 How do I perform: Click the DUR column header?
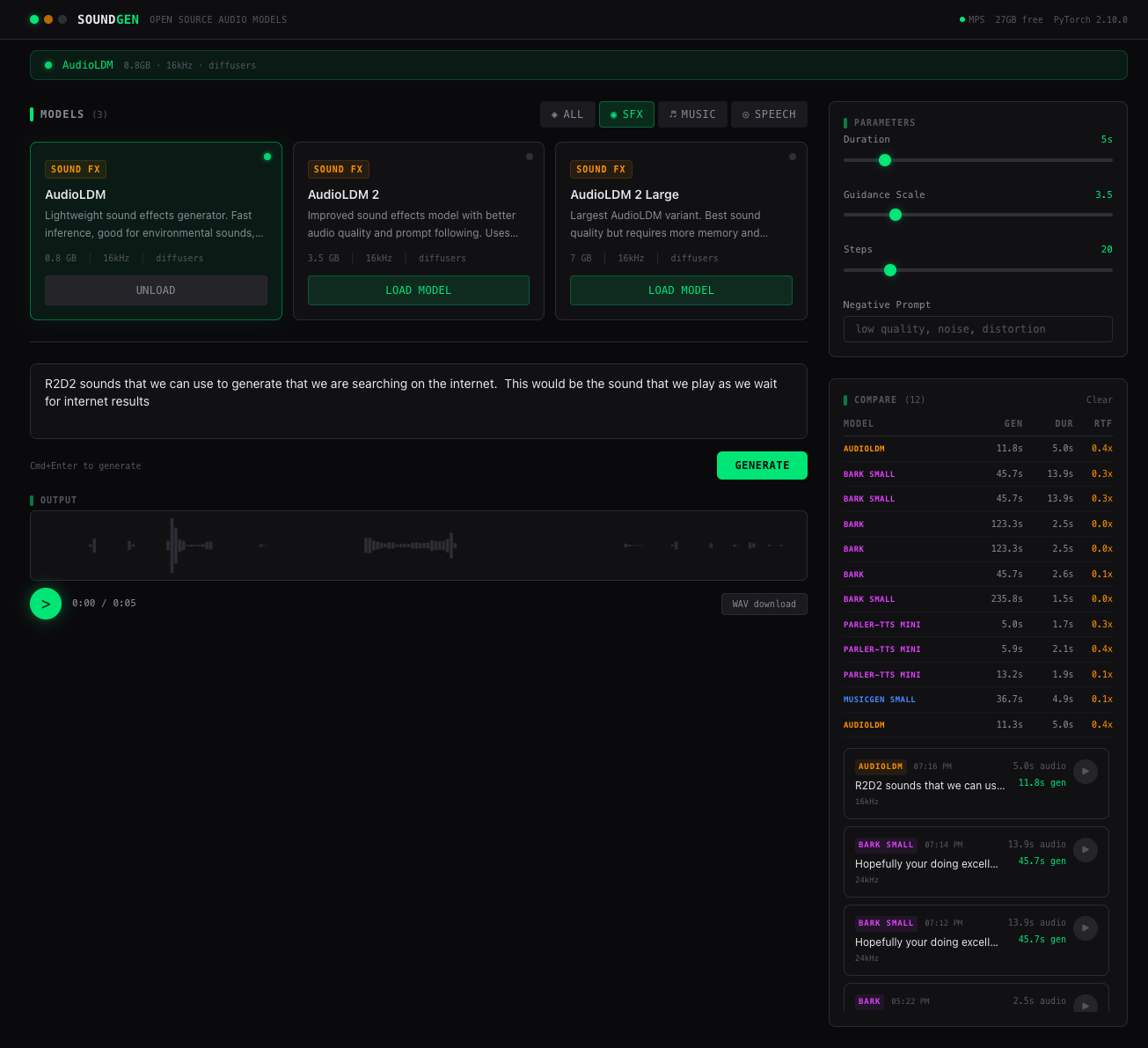[1064, 423]
